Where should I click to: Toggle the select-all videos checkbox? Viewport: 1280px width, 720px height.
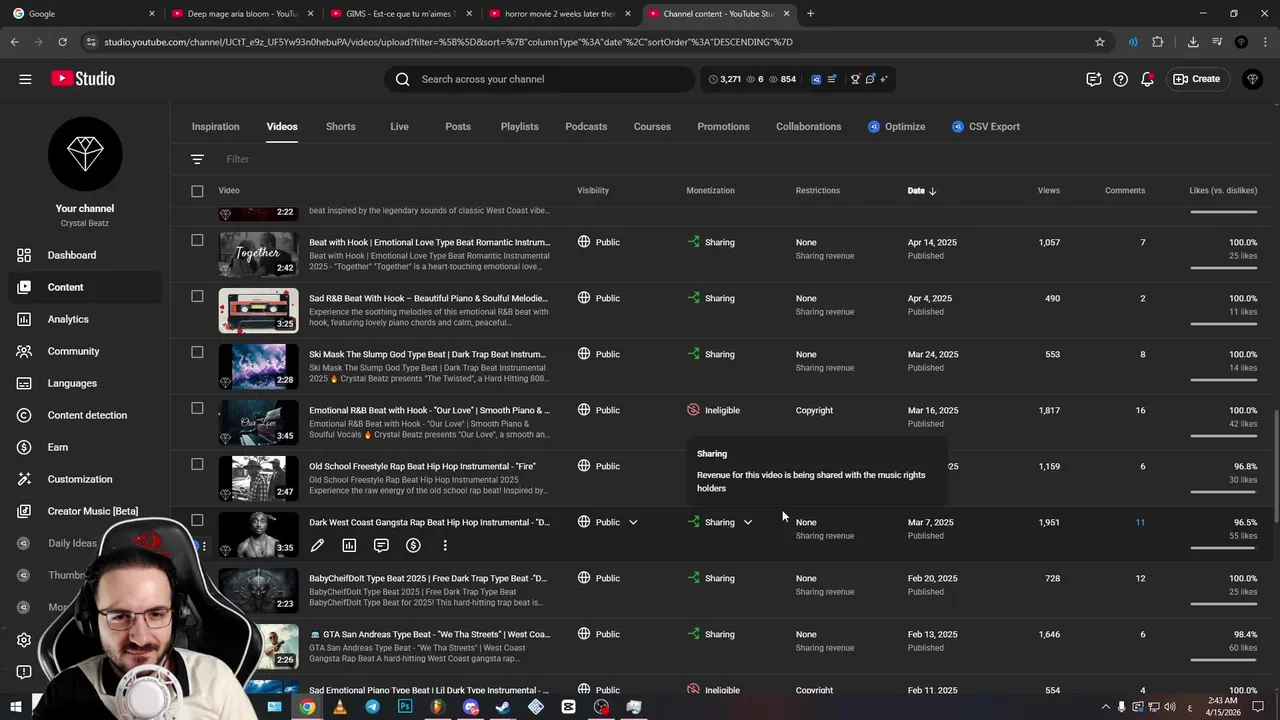(x=197, y=191)
